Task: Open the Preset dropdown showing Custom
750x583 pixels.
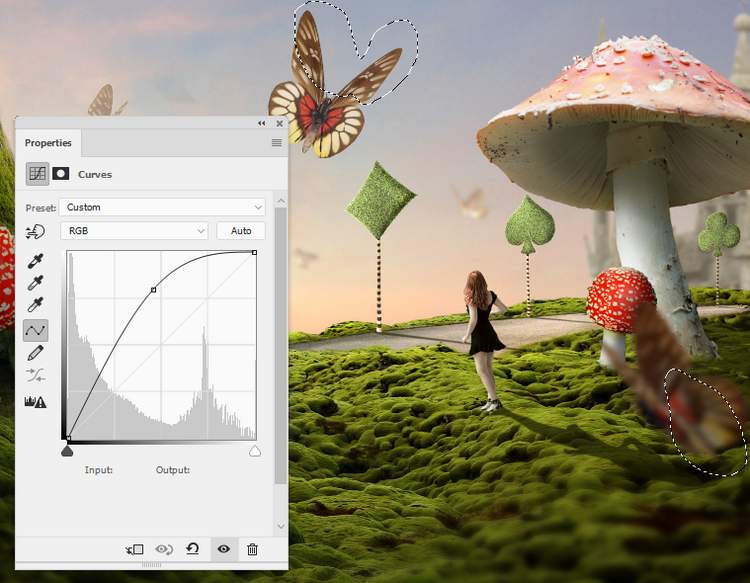Action: [162, 207]
